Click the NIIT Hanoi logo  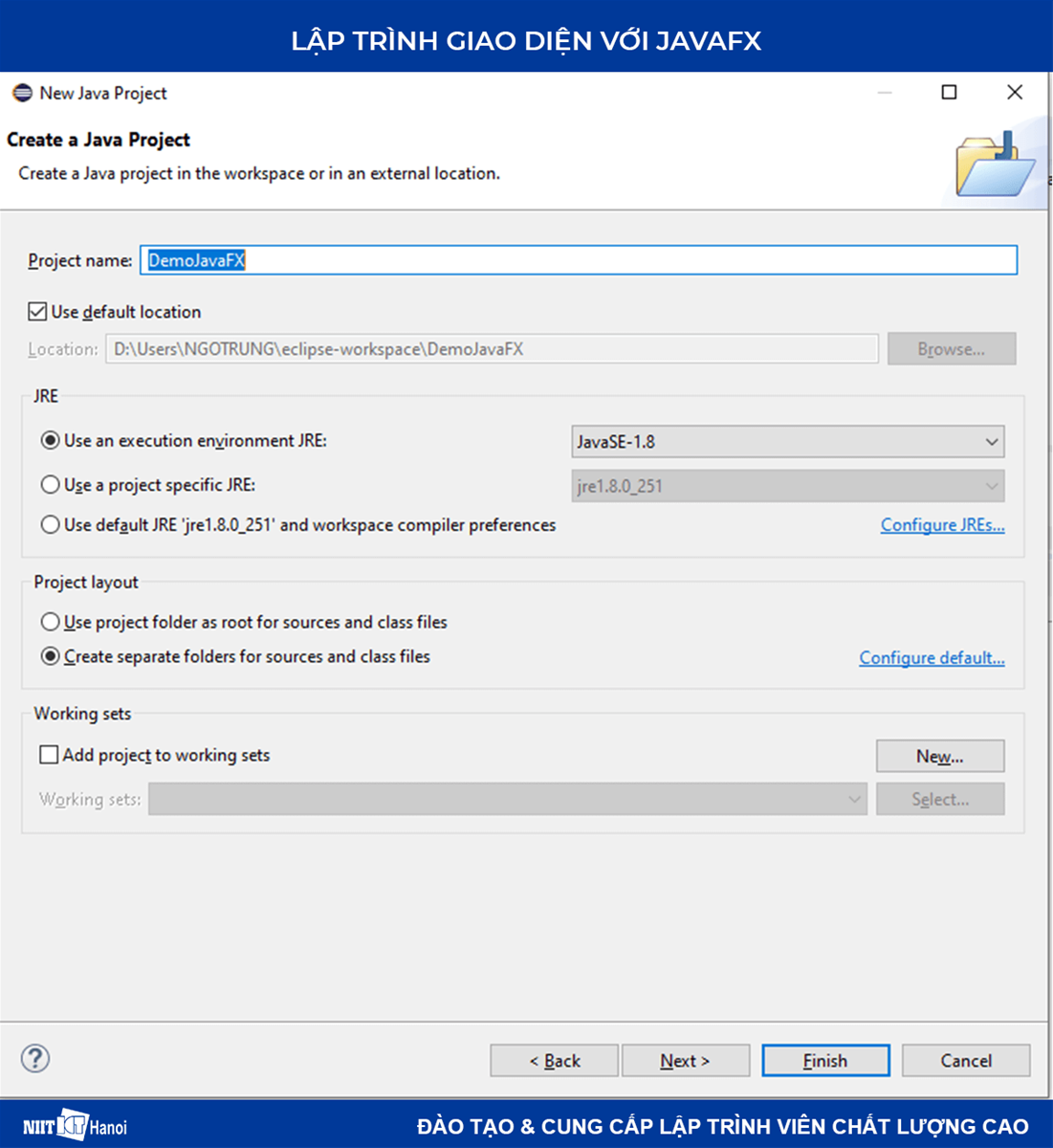(x=75, y=1125)
